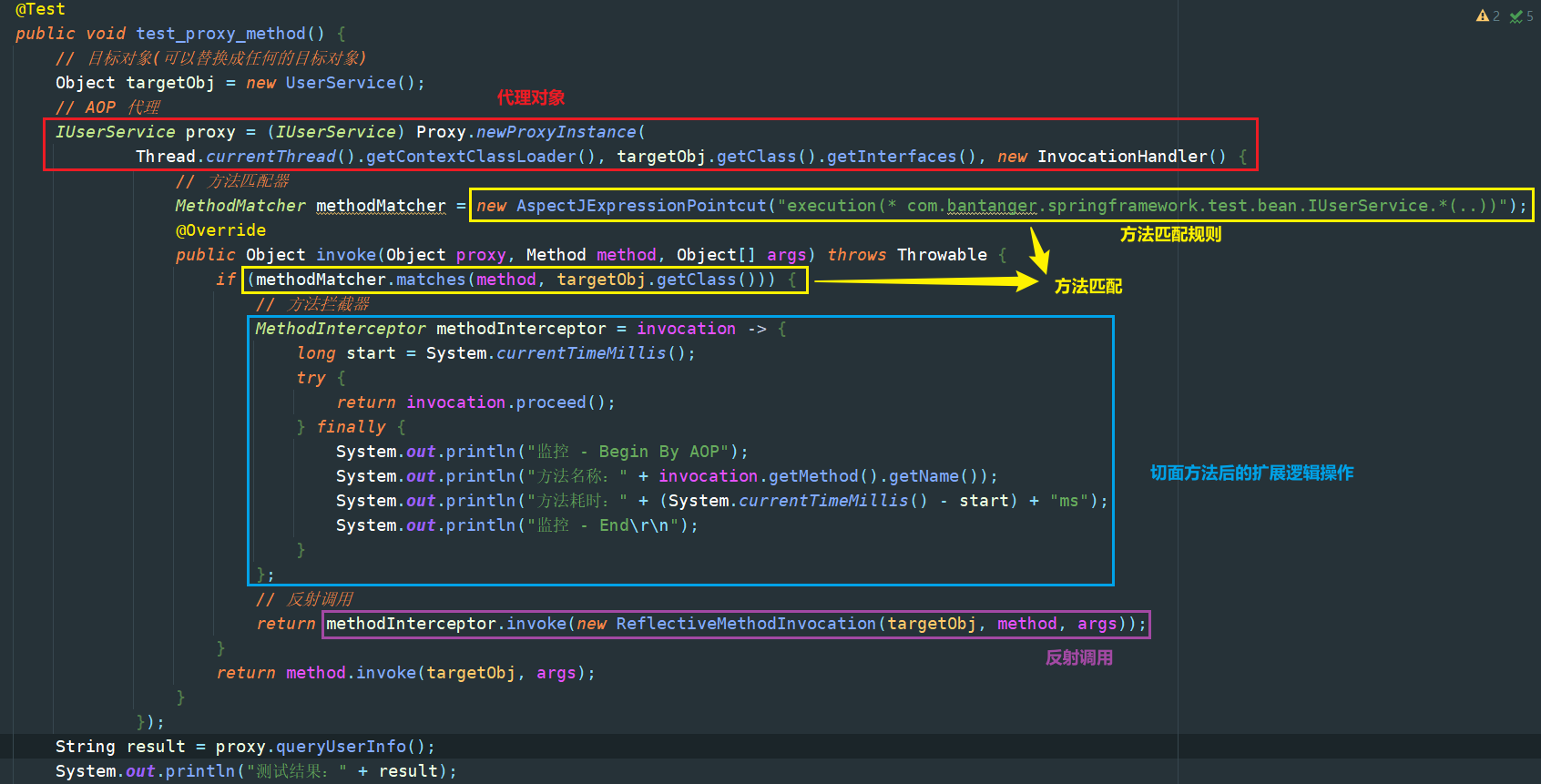
Task: Click the purple 反射调用 annotation label
Action: point(1078,657)
